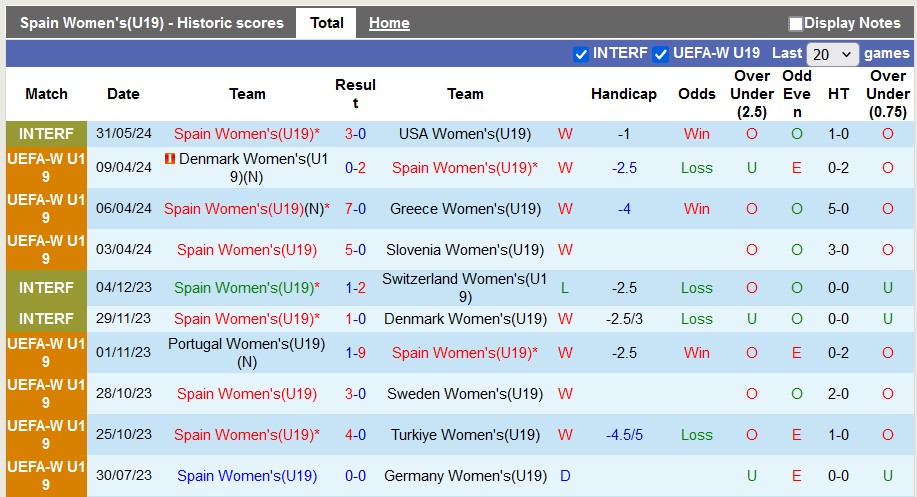Switch to the Total tab
This screenshot has height=497, width=917.
point(326,23)
